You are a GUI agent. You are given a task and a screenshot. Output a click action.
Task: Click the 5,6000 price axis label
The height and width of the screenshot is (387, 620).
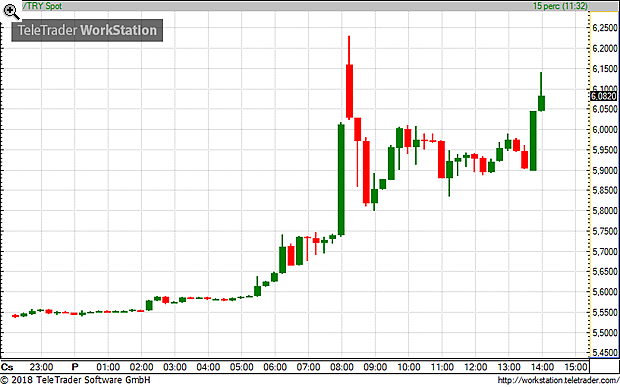click(x=605, y=292)
